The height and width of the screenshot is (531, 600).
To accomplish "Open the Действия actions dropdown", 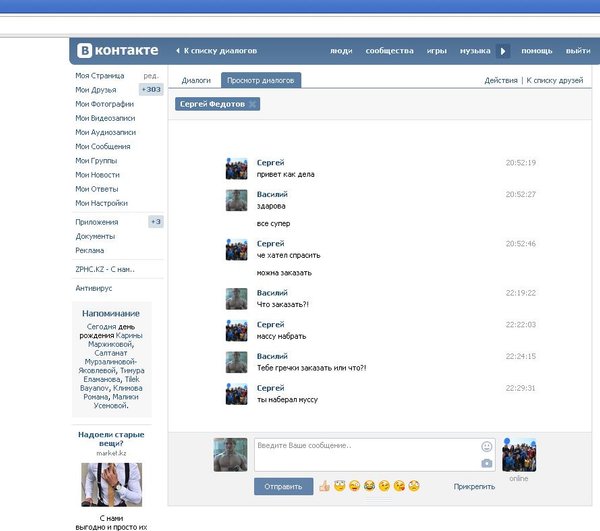I will pos(501,80).
